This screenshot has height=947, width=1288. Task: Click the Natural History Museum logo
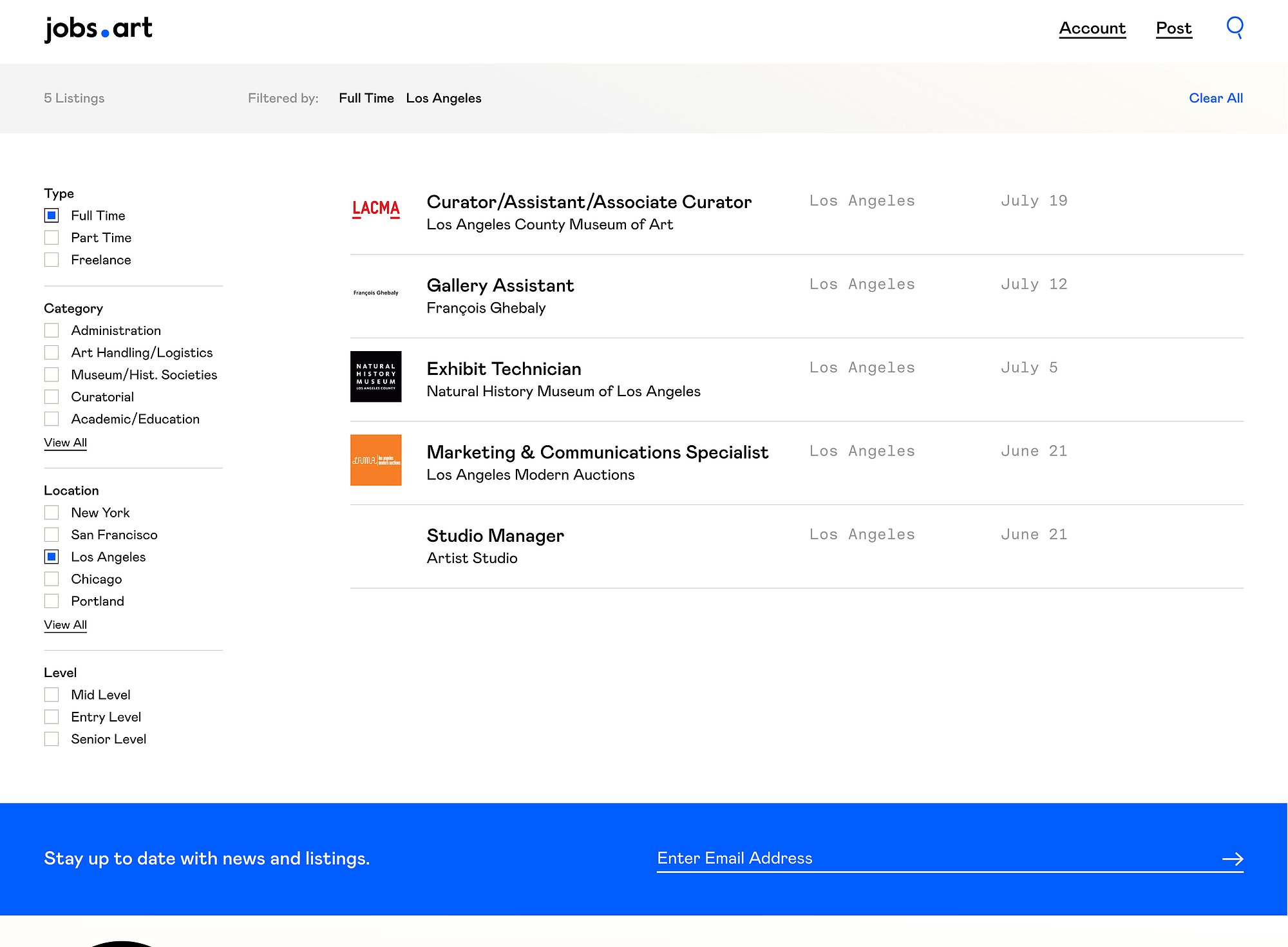point(375,376)
